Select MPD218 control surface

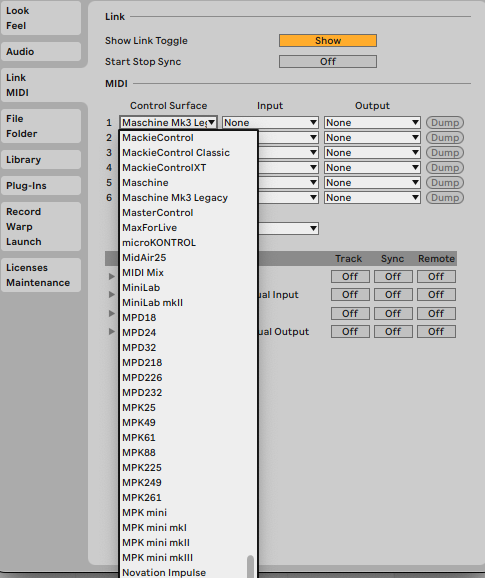[188, 363]
